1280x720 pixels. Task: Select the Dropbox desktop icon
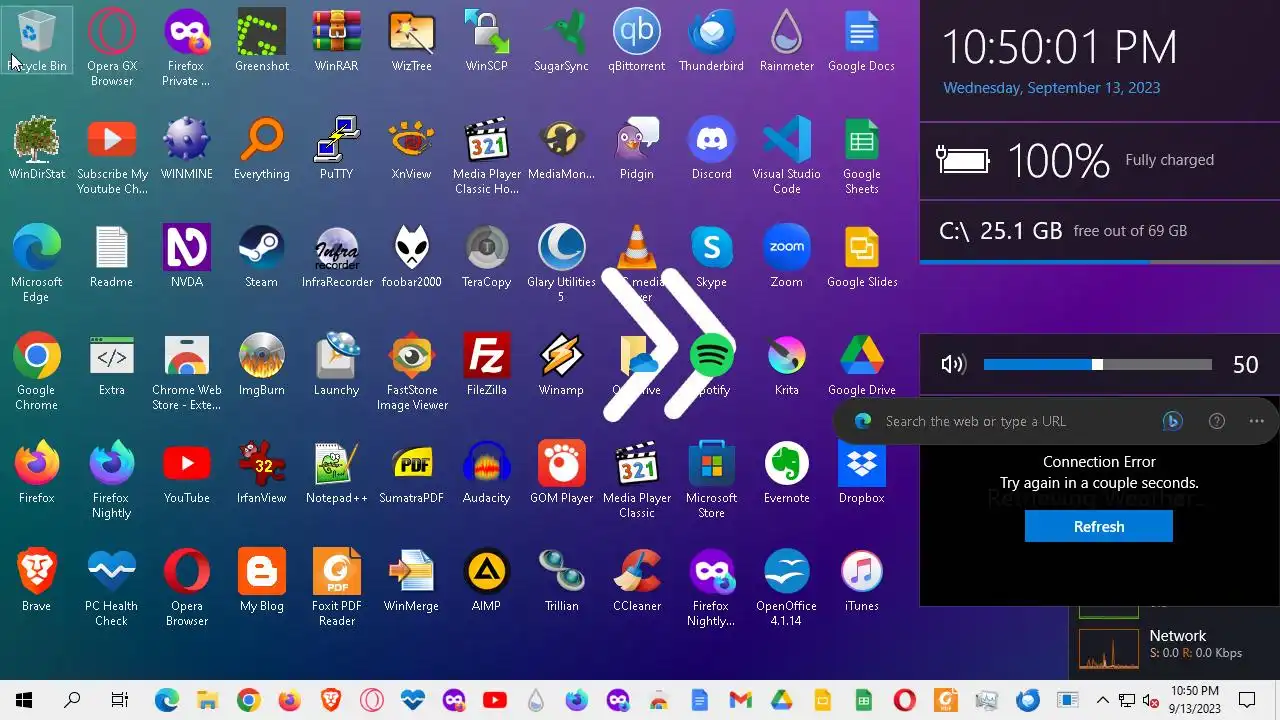[862, 472]
